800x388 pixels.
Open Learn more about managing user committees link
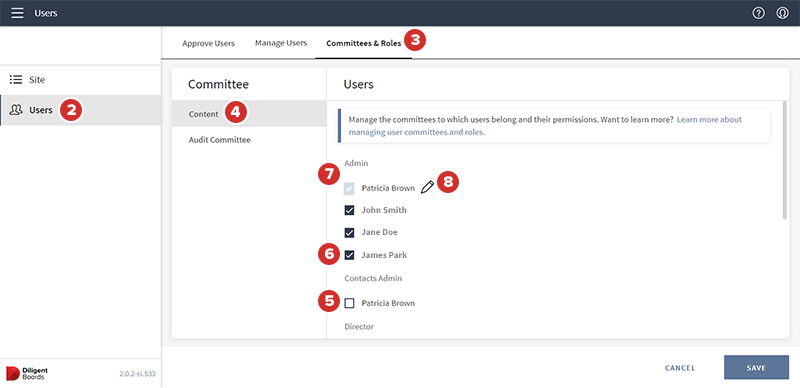(545, 126)
